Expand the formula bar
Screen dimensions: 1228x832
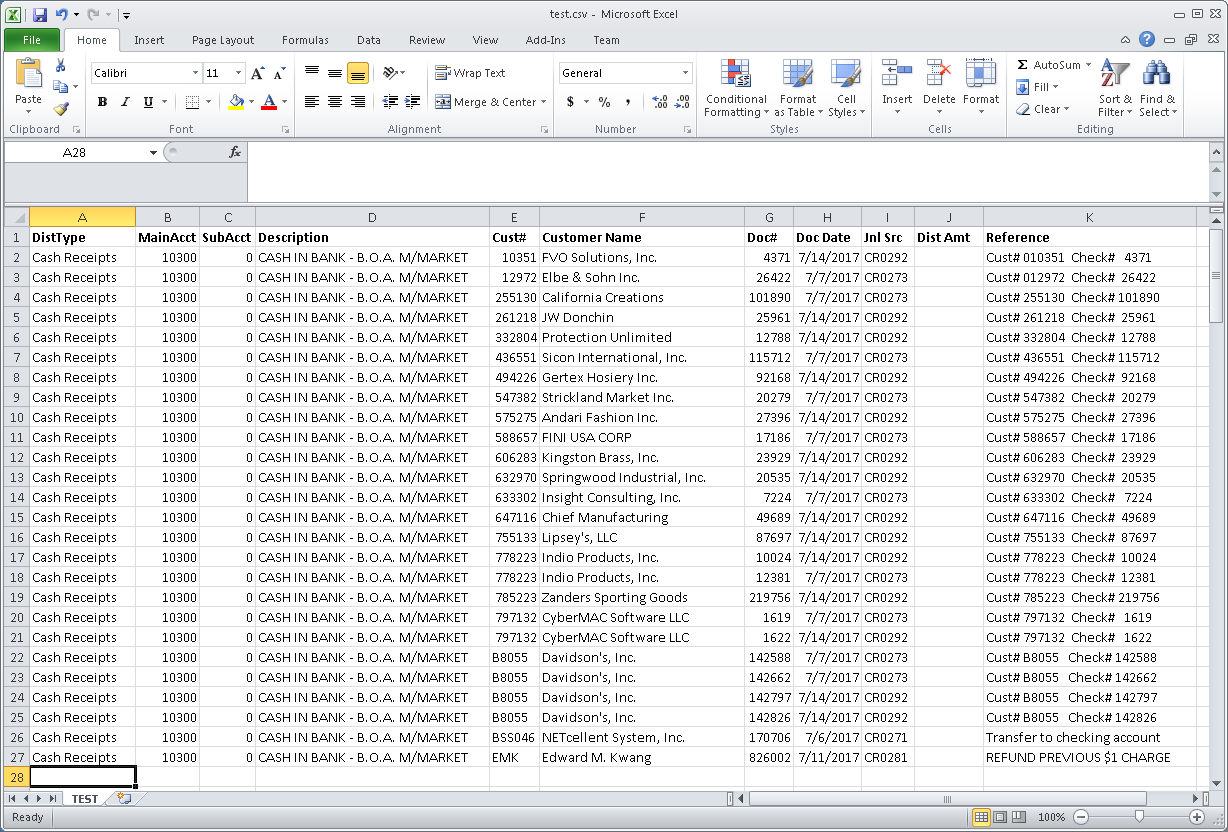(1216, 152)
